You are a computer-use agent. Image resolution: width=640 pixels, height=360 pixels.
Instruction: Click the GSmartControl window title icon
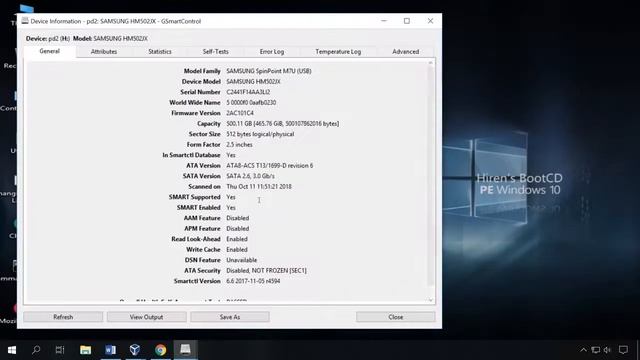click(x=25, y=21)
